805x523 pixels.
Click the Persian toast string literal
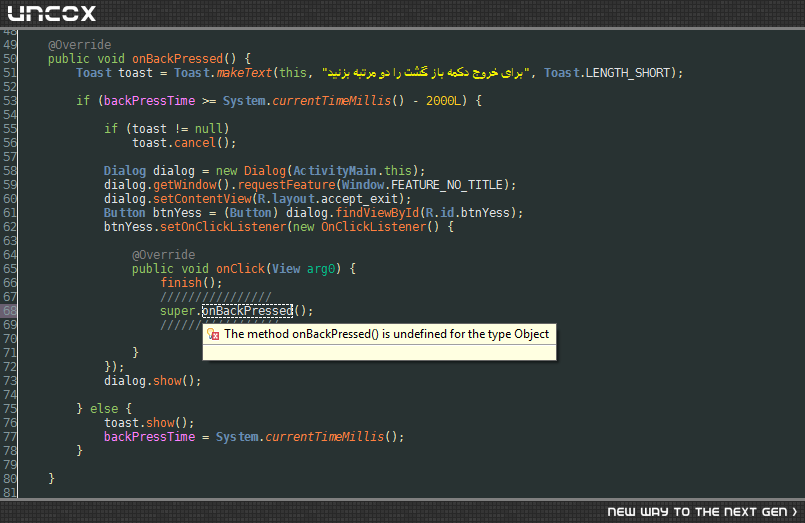(x=425, y=73)
